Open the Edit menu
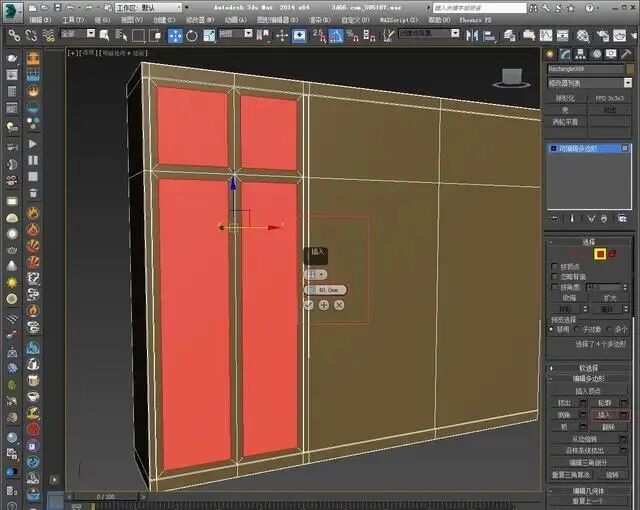Viewport: 640px width, 510px height. click(40, 20)
